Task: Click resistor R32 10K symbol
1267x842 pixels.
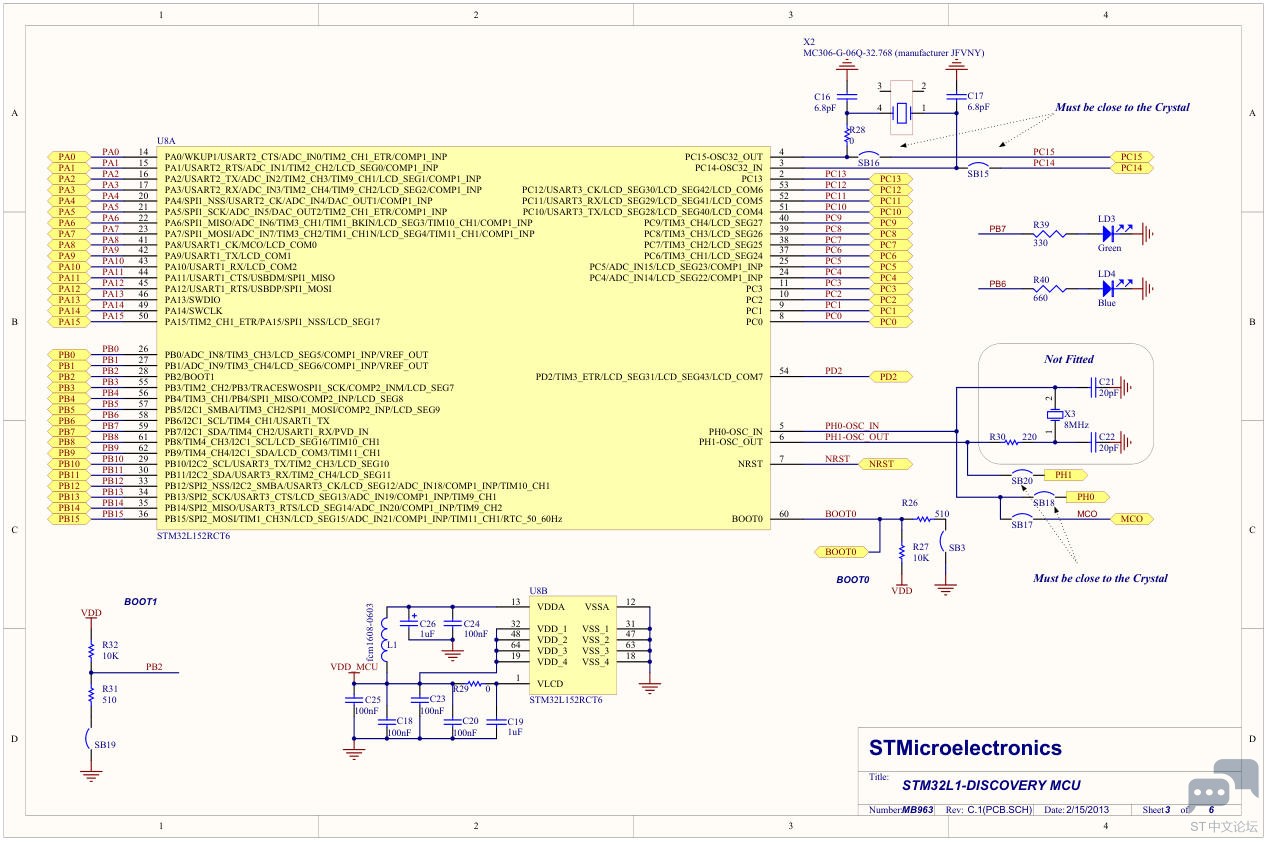Action: (x=91, y=651)
